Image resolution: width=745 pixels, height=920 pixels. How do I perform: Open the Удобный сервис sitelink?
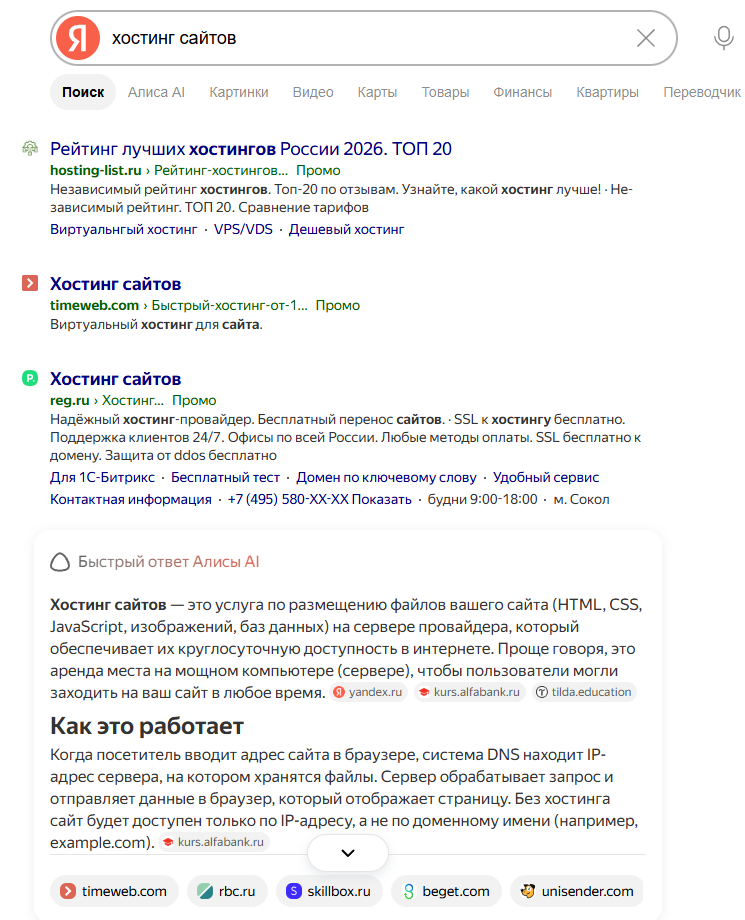tap(546, 478)
